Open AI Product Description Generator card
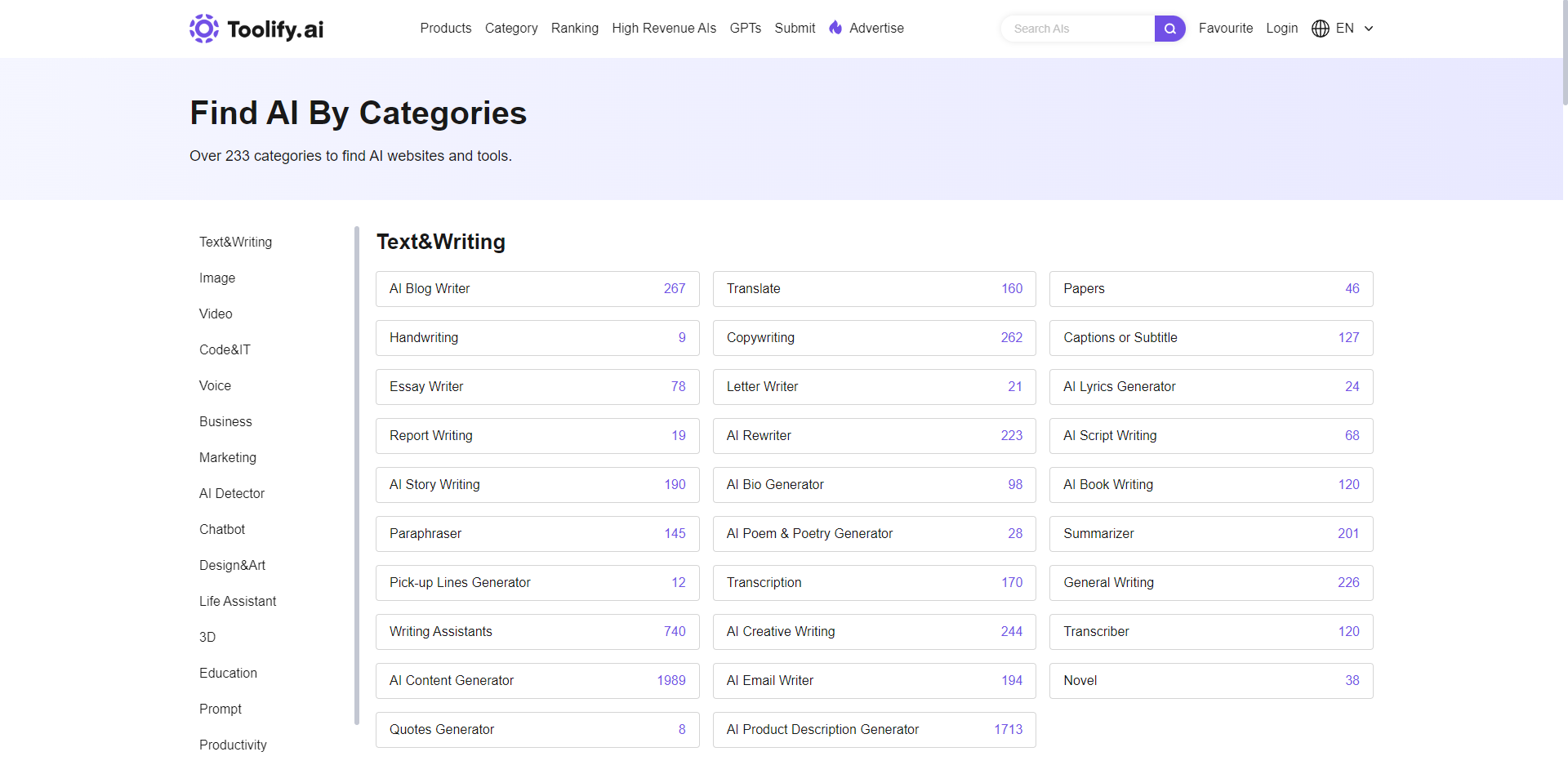The height and width of the screenshot is (774, 1568). [875, 730]
